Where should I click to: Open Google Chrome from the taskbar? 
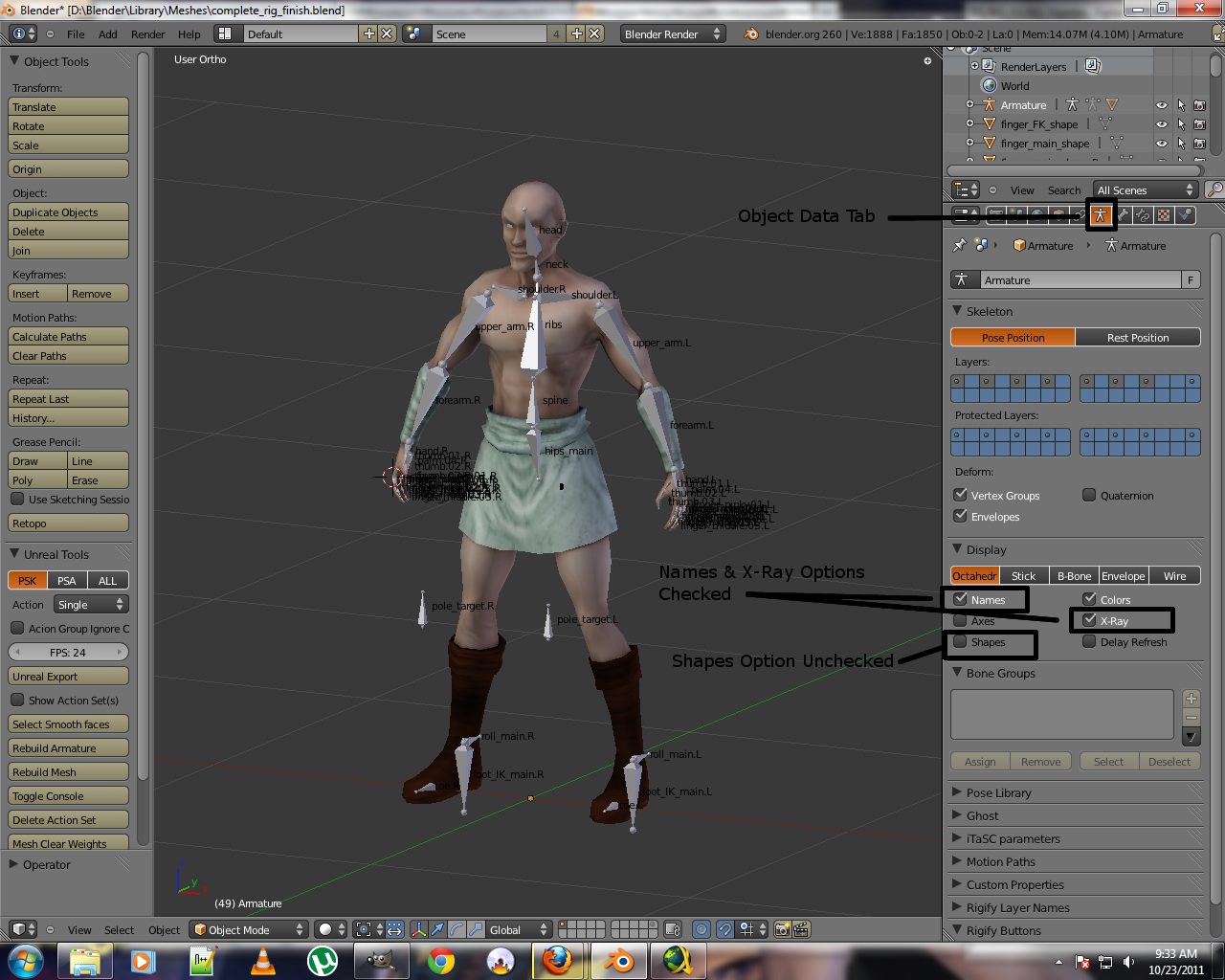pyautogui.click(x=441, y=960)
